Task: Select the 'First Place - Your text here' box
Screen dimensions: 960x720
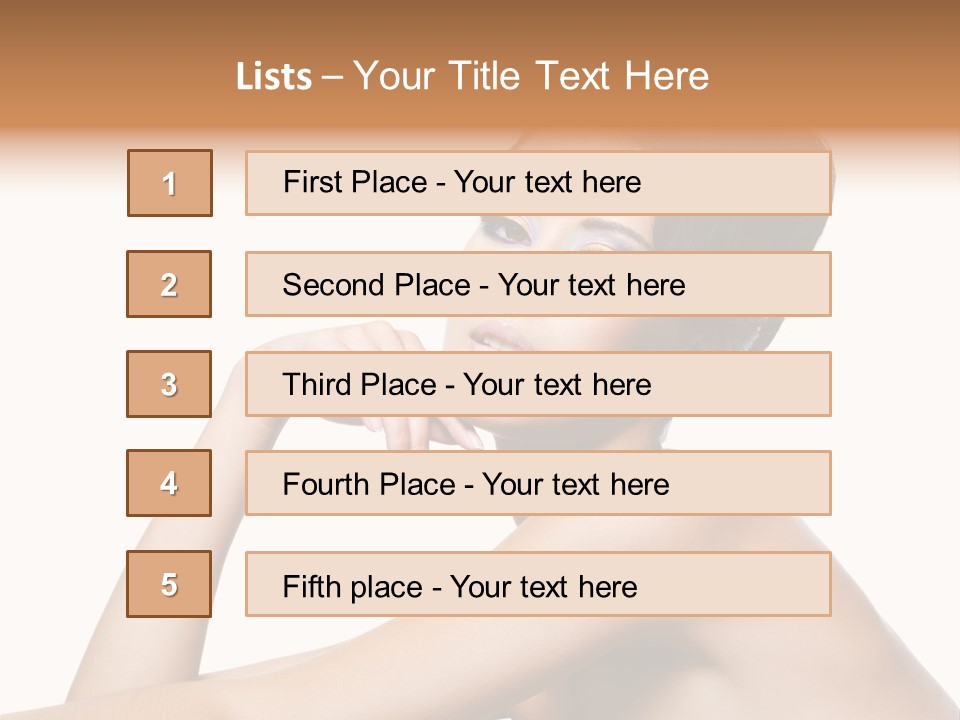Action: [538, 183]
